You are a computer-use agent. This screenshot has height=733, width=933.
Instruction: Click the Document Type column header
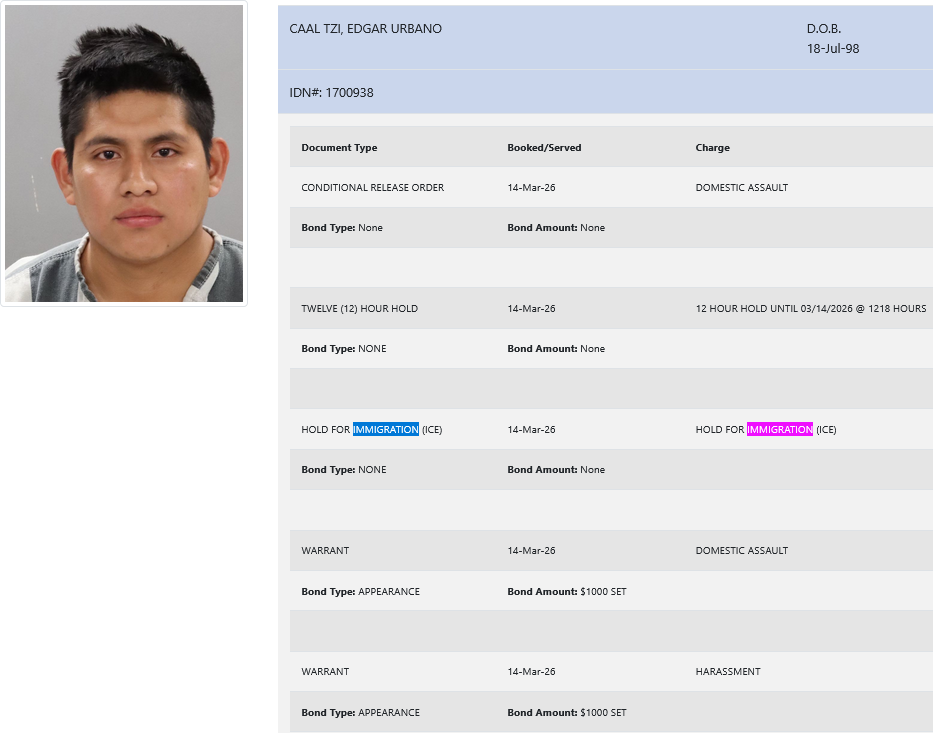[339, 148]
